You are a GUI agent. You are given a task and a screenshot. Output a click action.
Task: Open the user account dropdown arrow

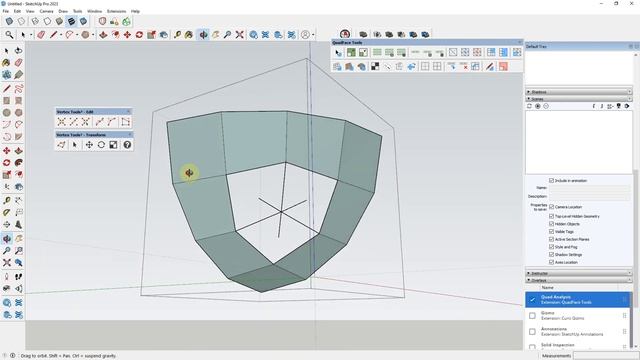click(x=313, y=35)
